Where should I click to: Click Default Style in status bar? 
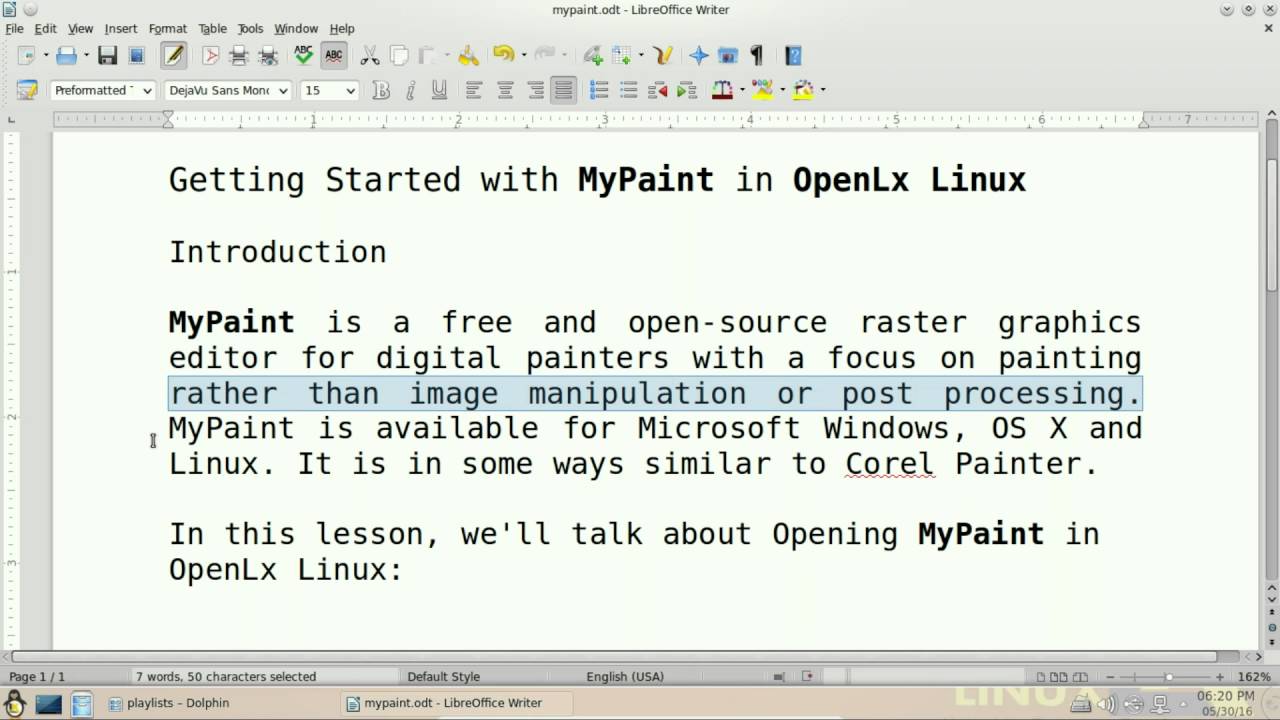[x=443, y=677]
